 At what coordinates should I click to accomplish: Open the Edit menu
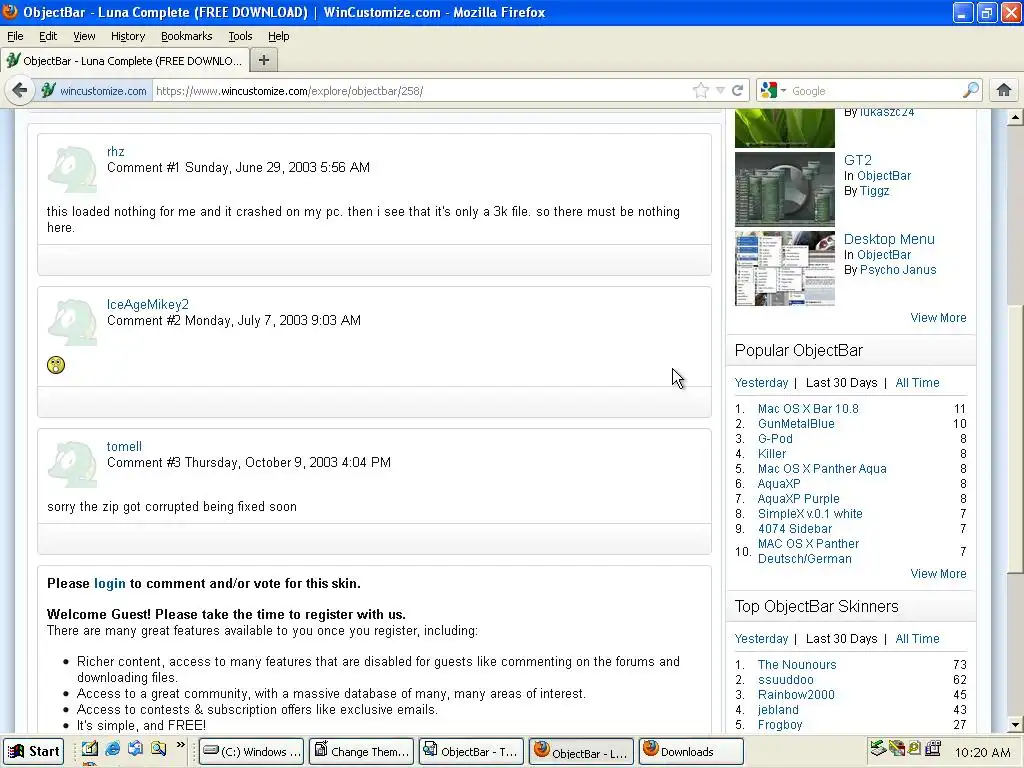coord(48,36)
